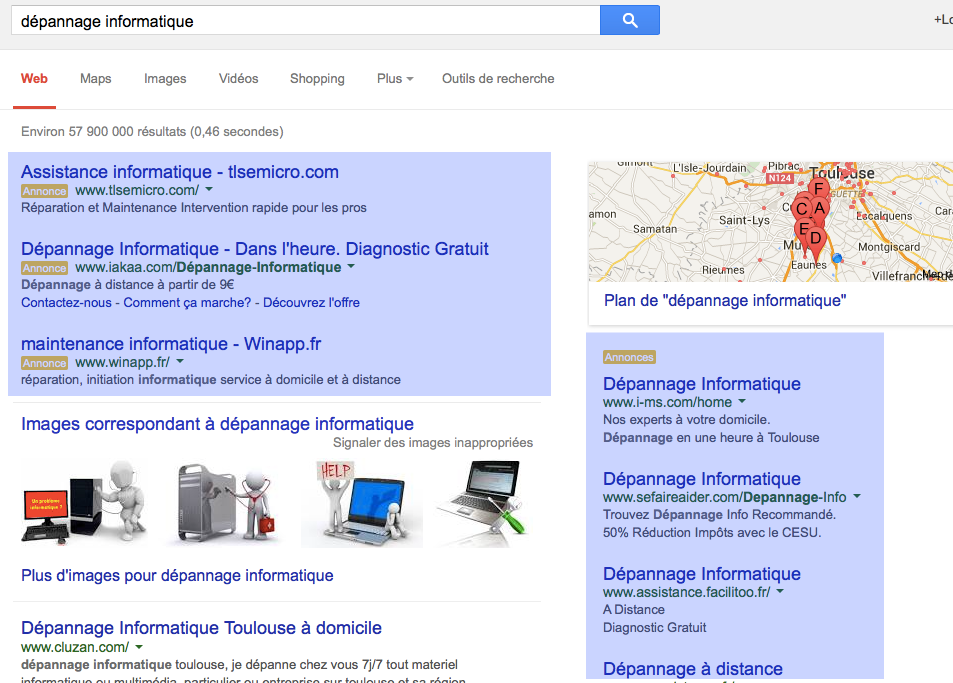Open Outils de recherche
This screenshot has height=683, width=953.
point(498,78)
